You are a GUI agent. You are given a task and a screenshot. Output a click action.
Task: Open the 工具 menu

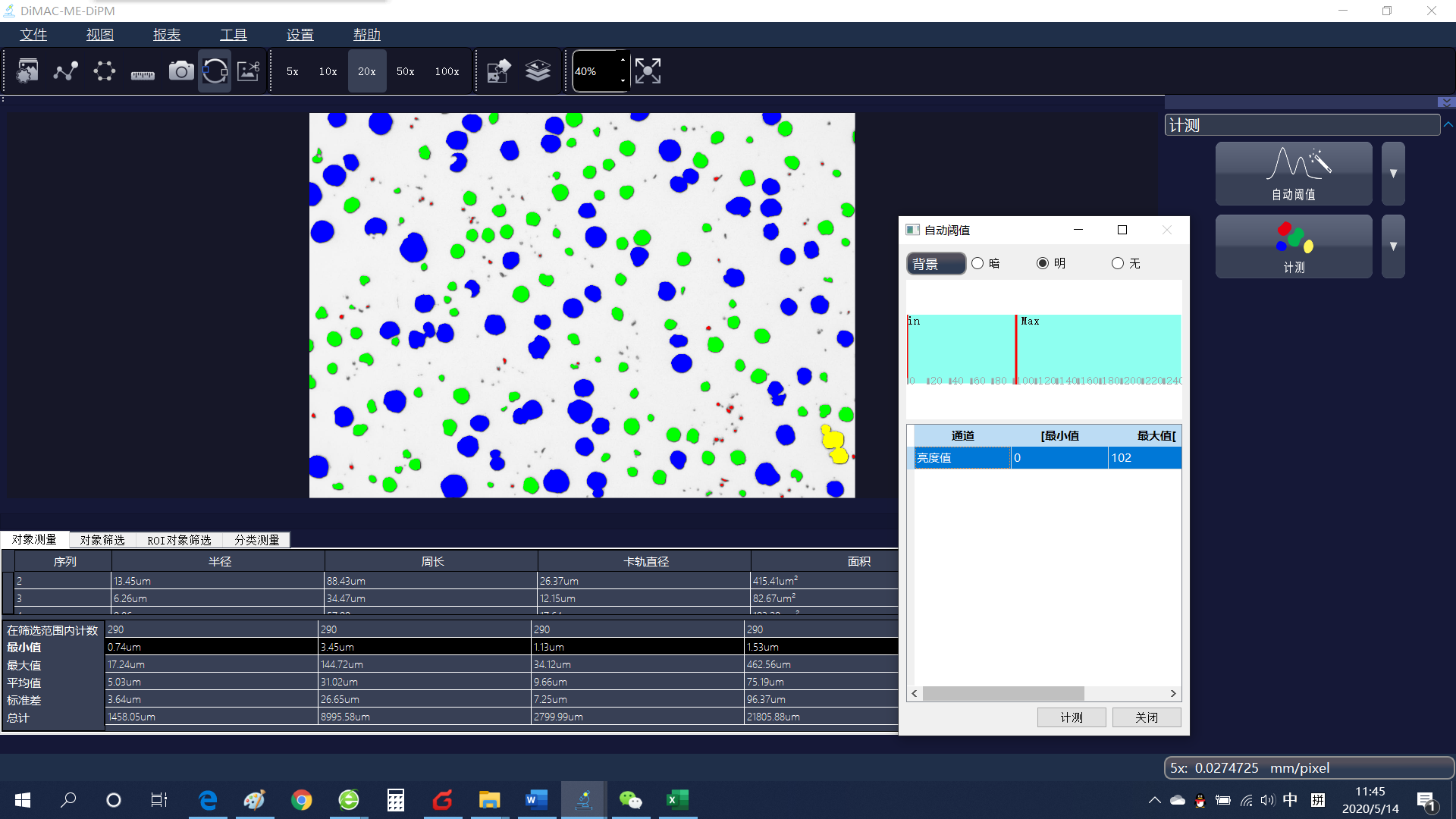233,34
